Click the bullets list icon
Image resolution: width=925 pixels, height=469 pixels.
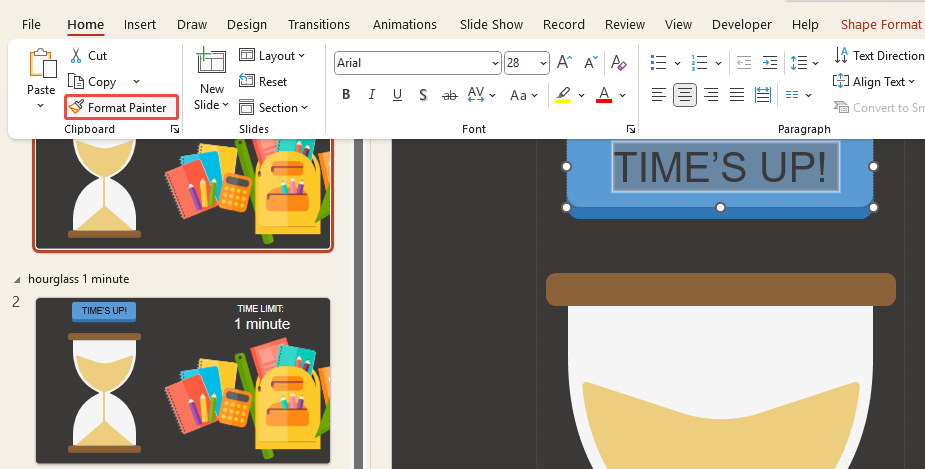658,63
